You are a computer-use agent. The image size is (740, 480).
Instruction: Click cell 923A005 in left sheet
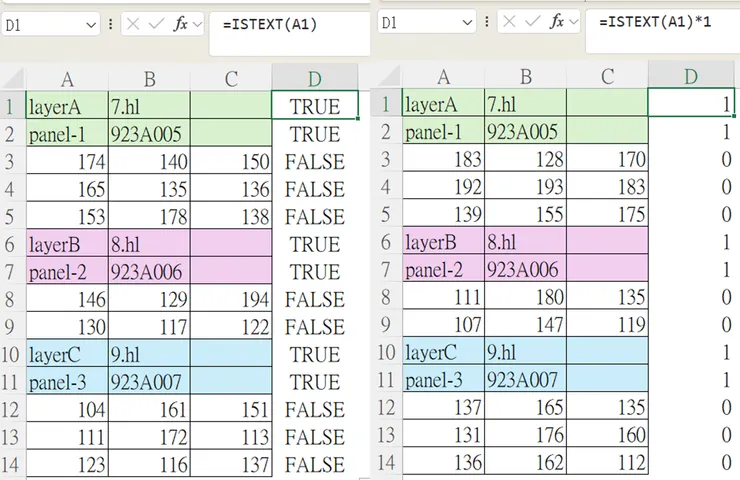(x=149, y=134)
